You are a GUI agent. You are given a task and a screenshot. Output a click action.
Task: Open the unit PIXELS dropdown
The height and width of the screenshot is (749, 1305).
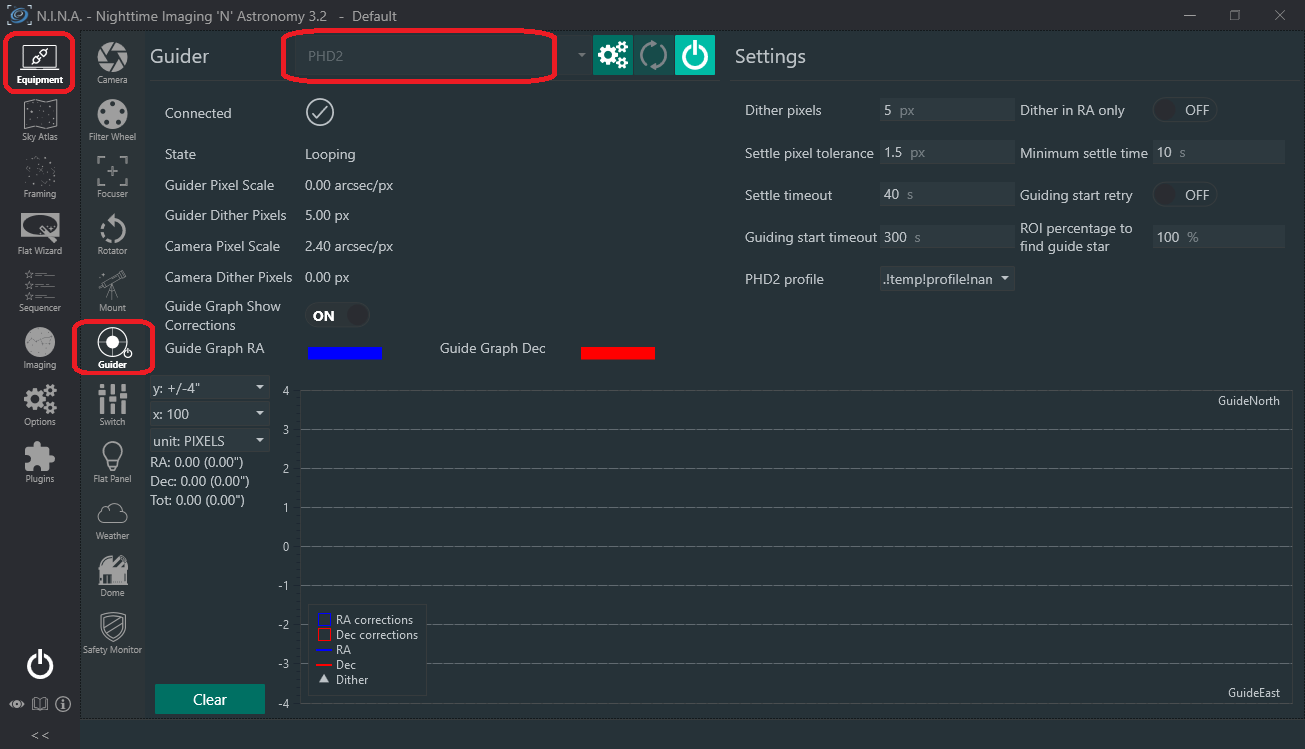pyautogui.click(x=209, y=441)
